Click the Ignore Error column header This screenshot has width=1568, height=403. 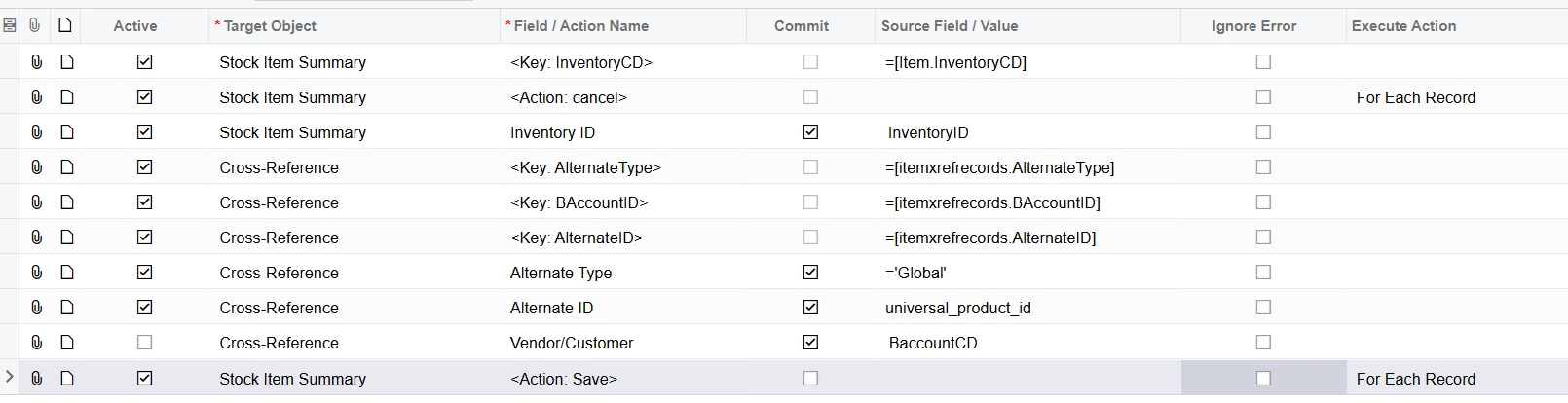pos(1253,26)
